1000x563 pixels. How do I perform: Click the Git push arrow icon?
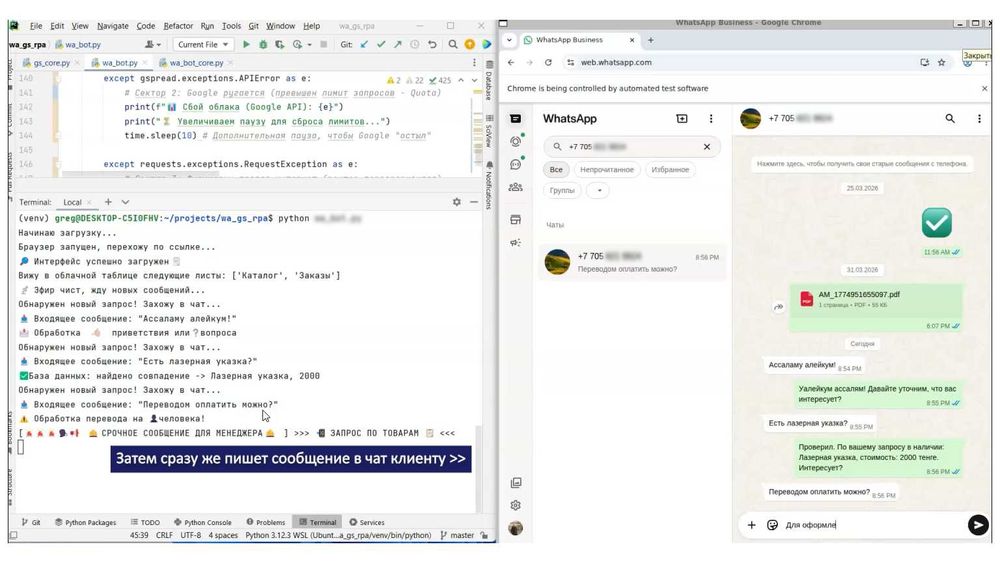[397, 45]
